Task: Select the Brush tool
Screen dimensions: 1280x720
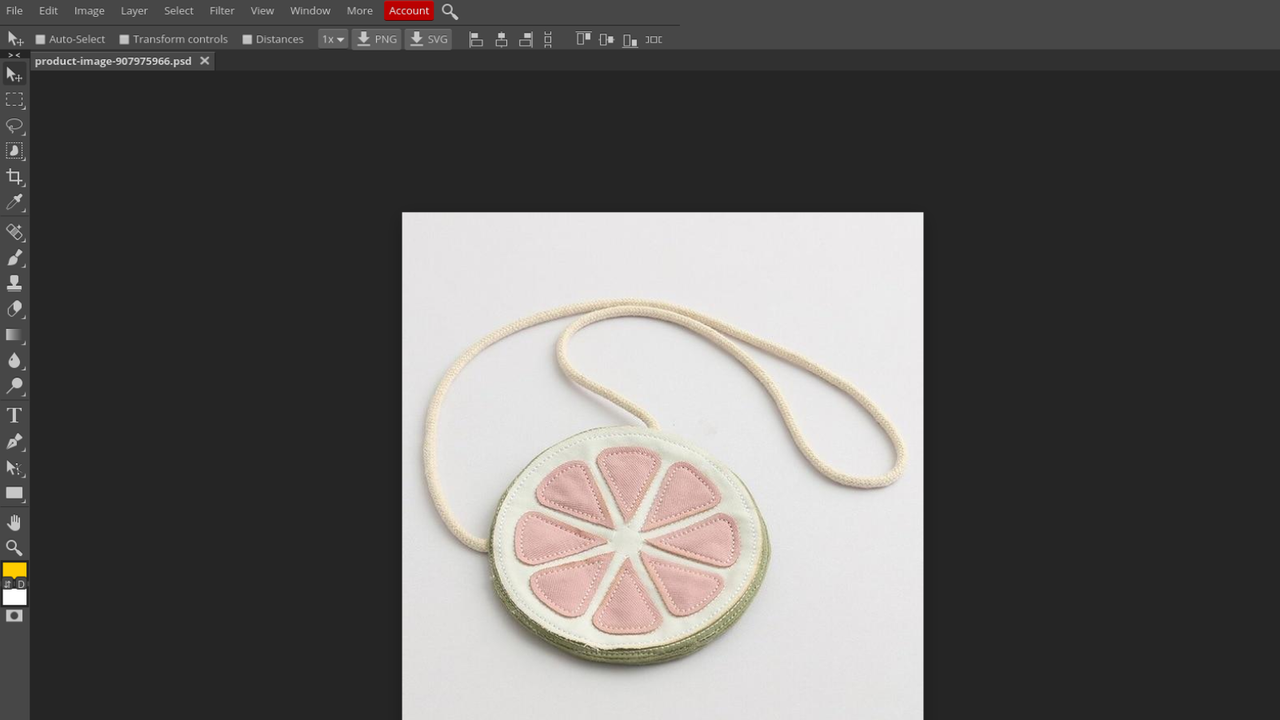Action: coord(14,257)
